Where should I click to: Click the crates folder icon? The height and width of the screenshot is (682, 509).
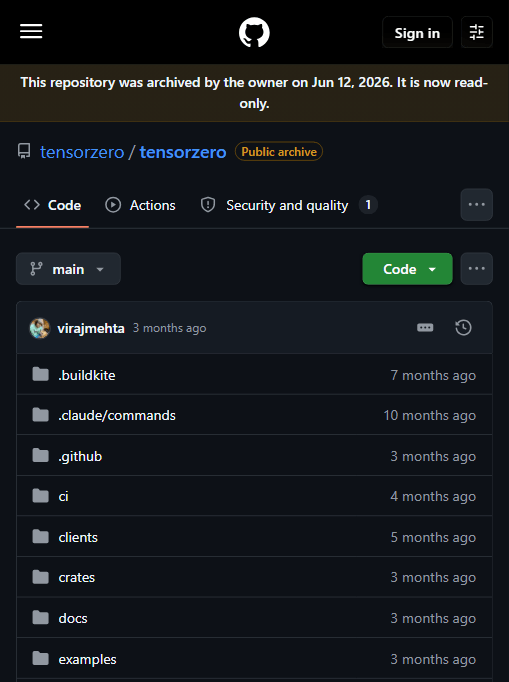coord(40,577)
